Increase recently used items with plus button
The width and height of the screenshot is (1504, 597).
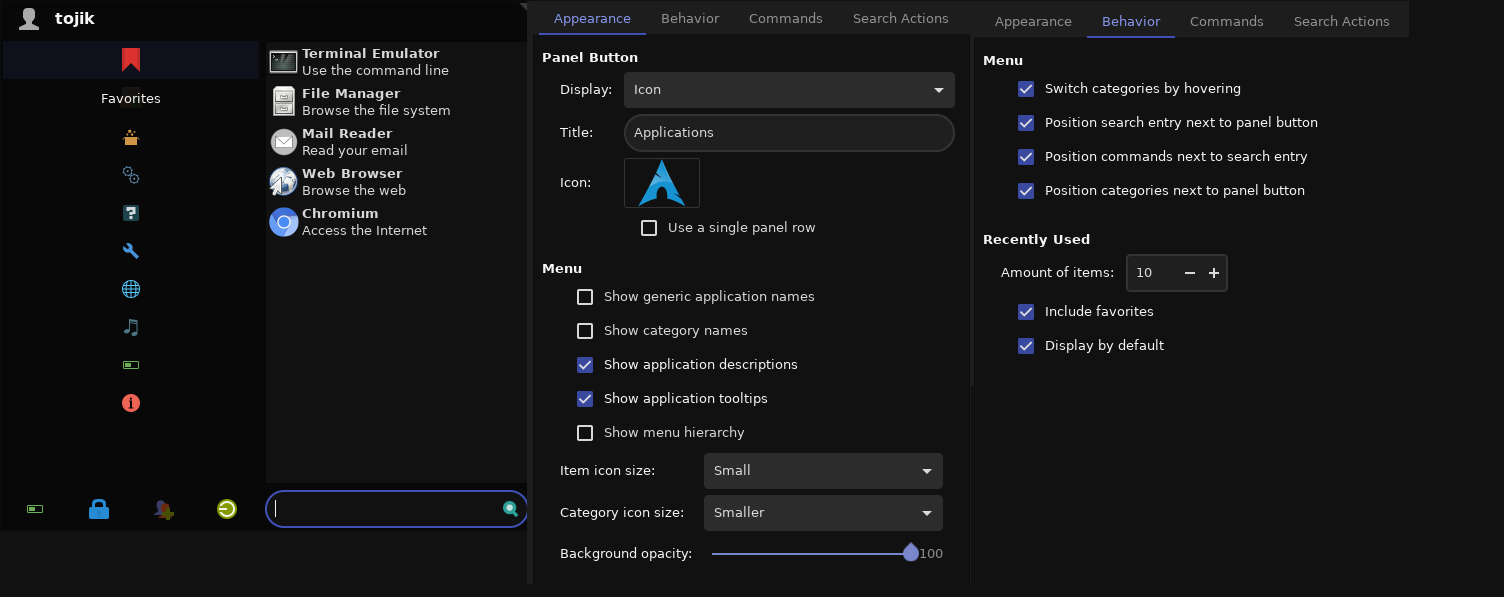coord(1214,273)
